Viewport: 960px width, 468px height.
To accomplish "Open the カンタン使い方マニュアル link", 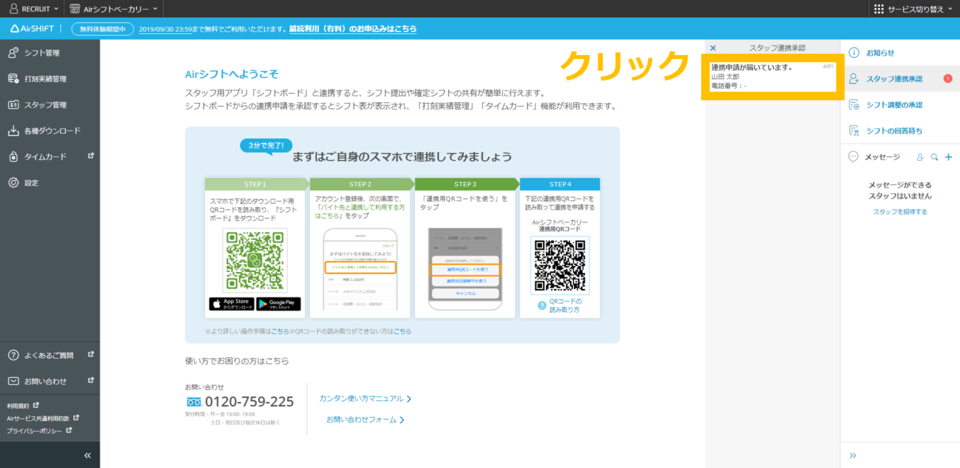I will [364, 398].
